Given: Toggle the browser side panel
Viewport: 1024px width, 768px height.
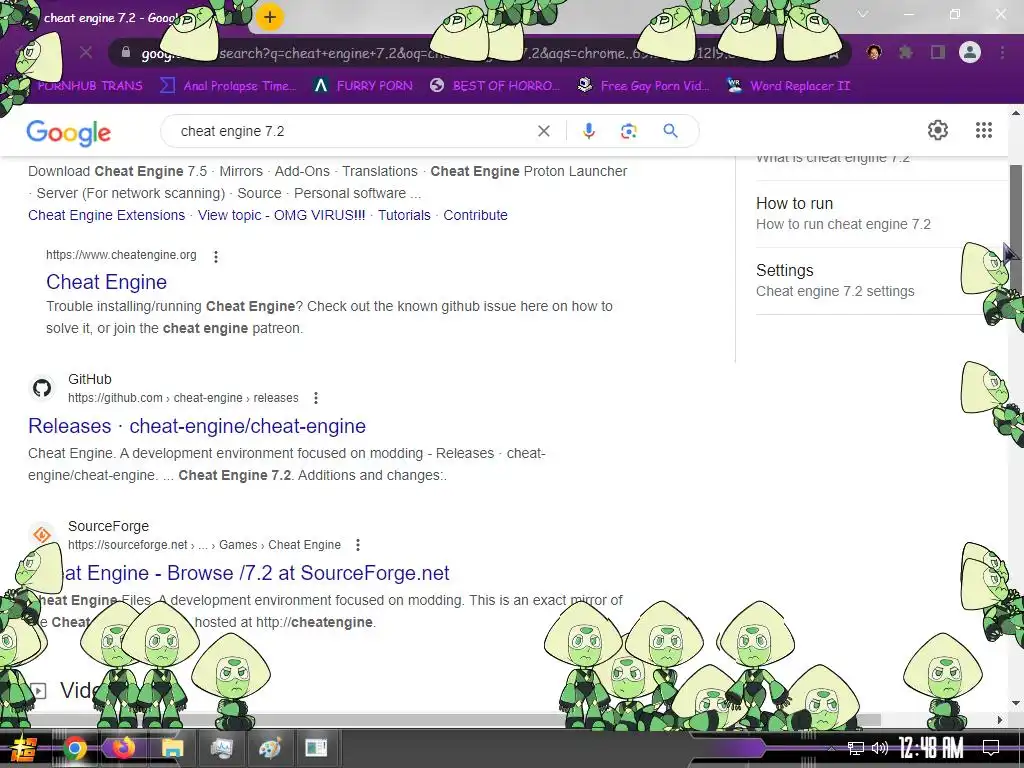Looking at the screenshot, I should tap(938, 52).
